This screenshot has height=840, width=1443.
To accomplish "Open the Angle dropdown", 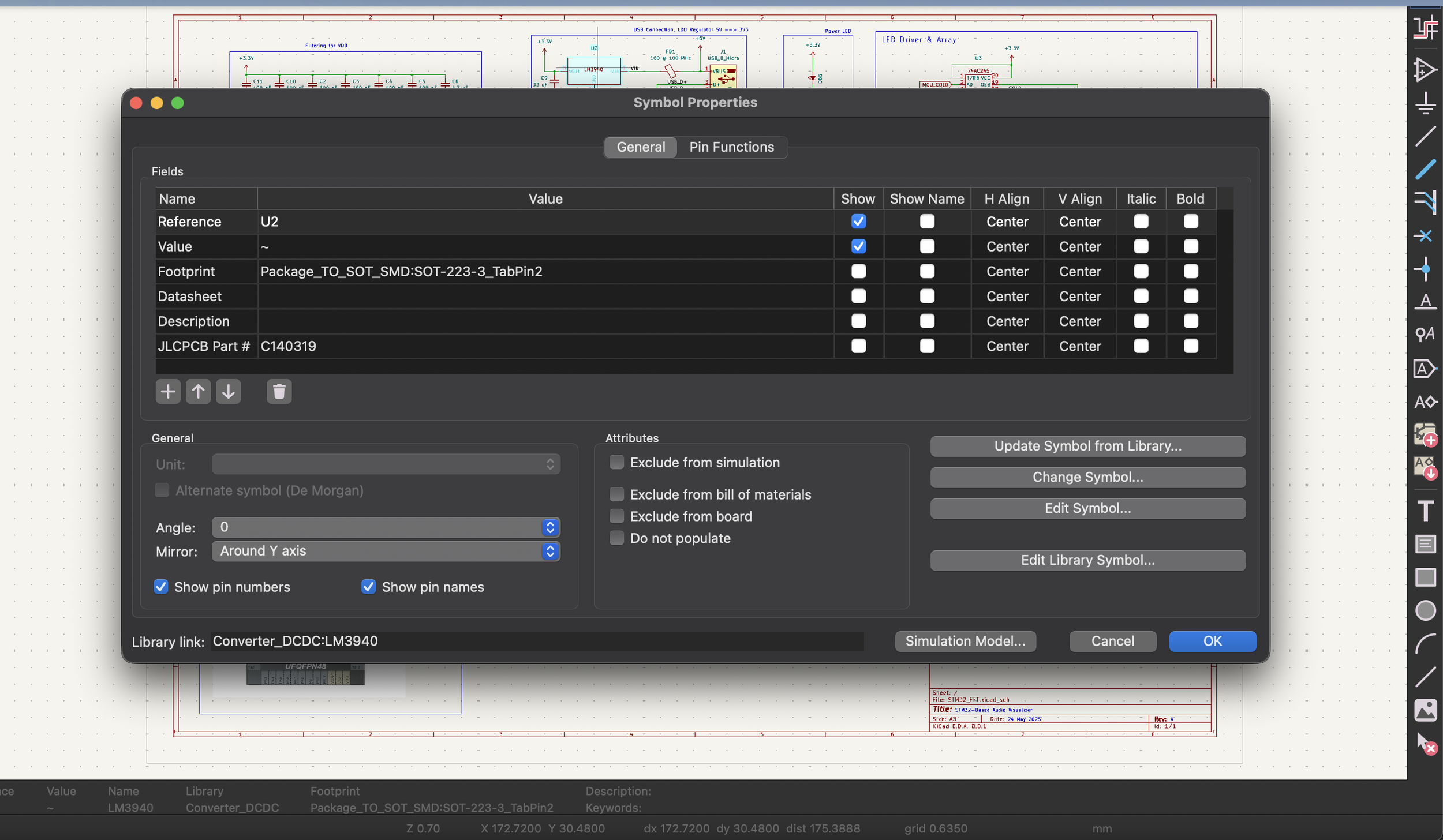I will [x=386, y=527].
